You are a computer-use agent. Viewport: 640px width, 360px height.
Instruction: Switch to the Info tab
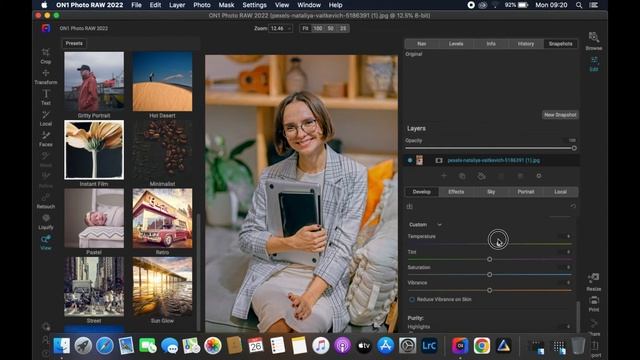click(491, 44)
